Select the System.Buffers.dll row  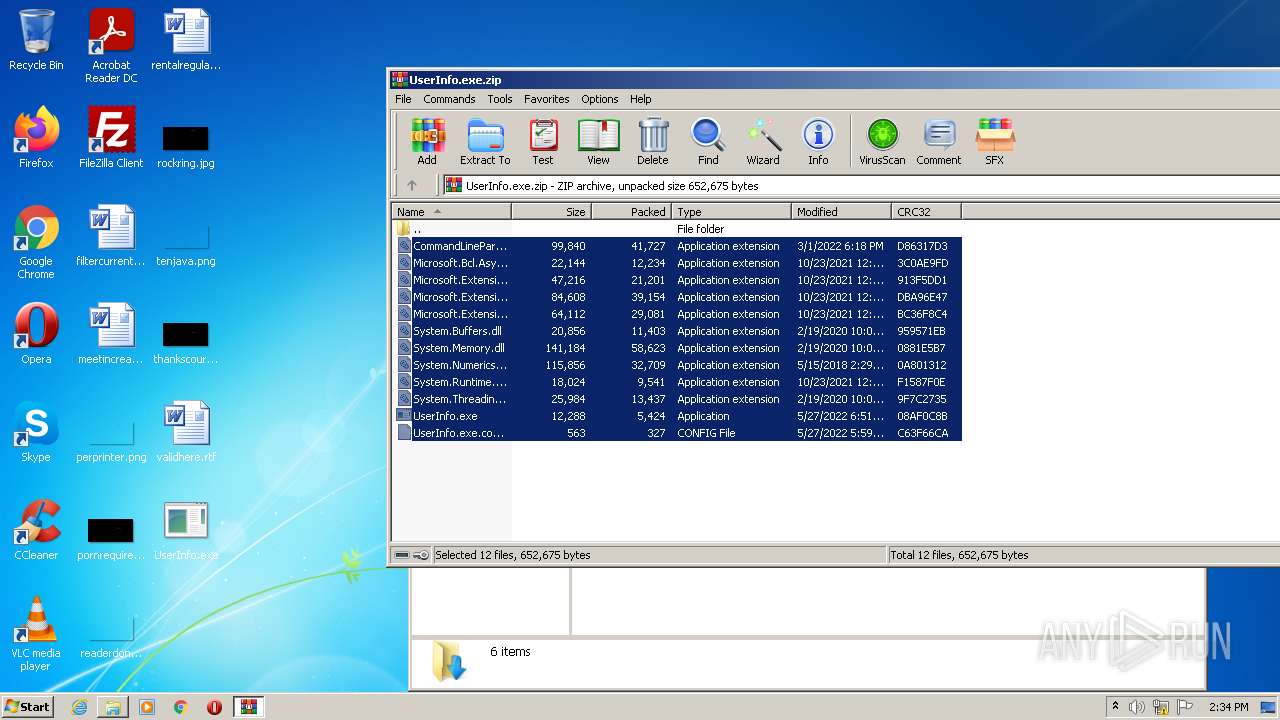coord(676,331)
